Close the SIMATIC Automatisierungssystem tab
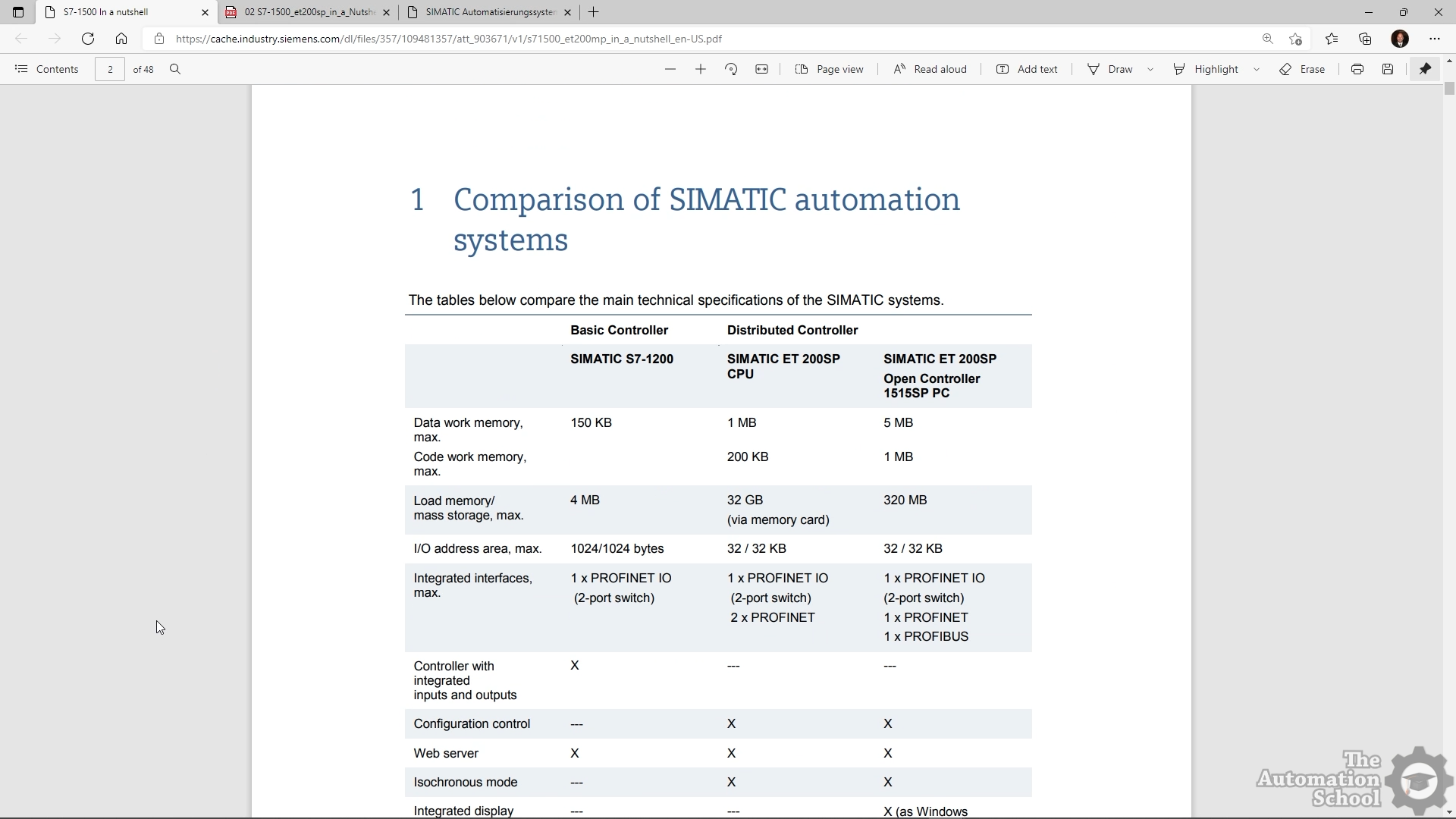This screenshot has width=1456, height=819. pos(567,12)
